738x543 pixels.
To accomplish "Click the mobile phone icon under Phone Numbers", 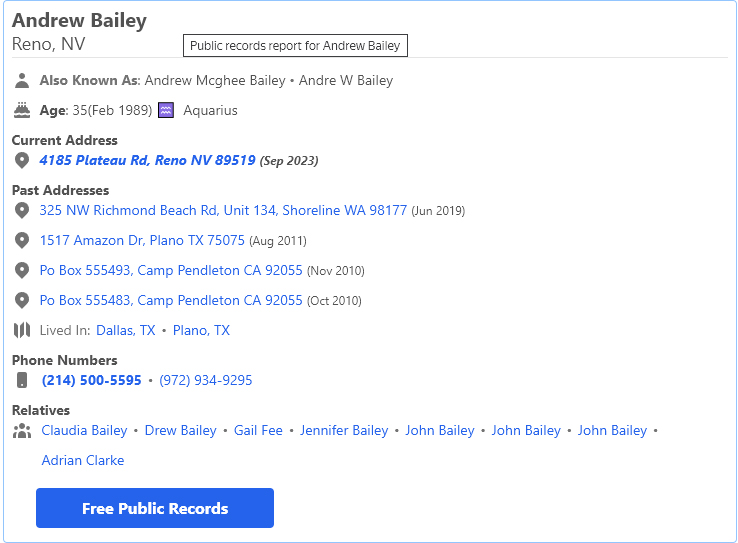I will (22, 381).
